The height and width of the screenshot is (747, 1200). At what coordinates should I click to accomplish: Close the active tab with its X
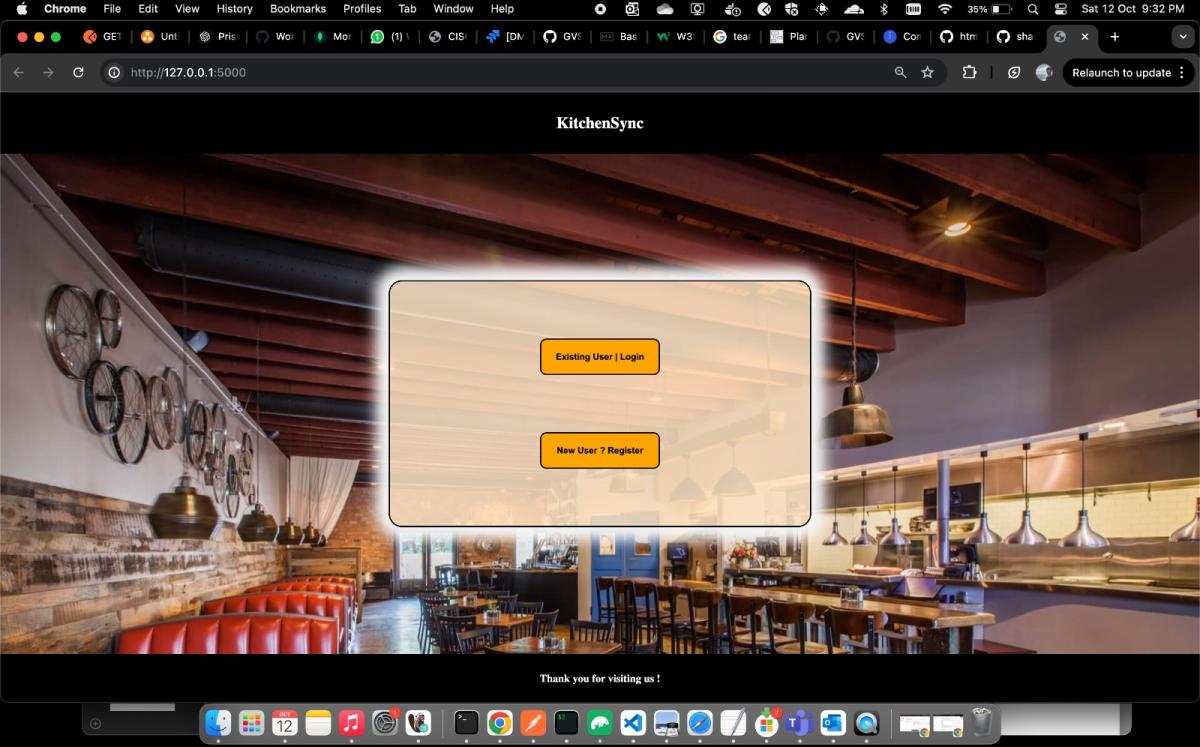1085,37
